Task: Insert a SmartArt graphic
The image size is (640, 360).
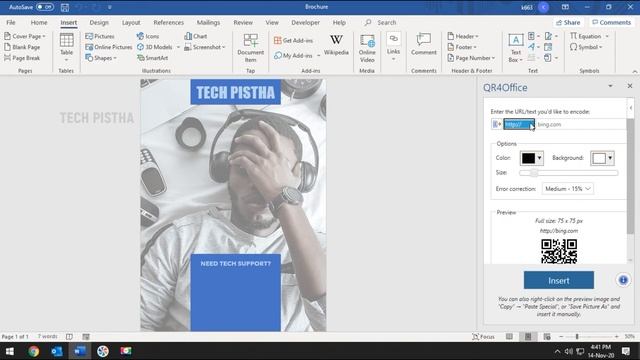Action: click(x=153, y=58)
